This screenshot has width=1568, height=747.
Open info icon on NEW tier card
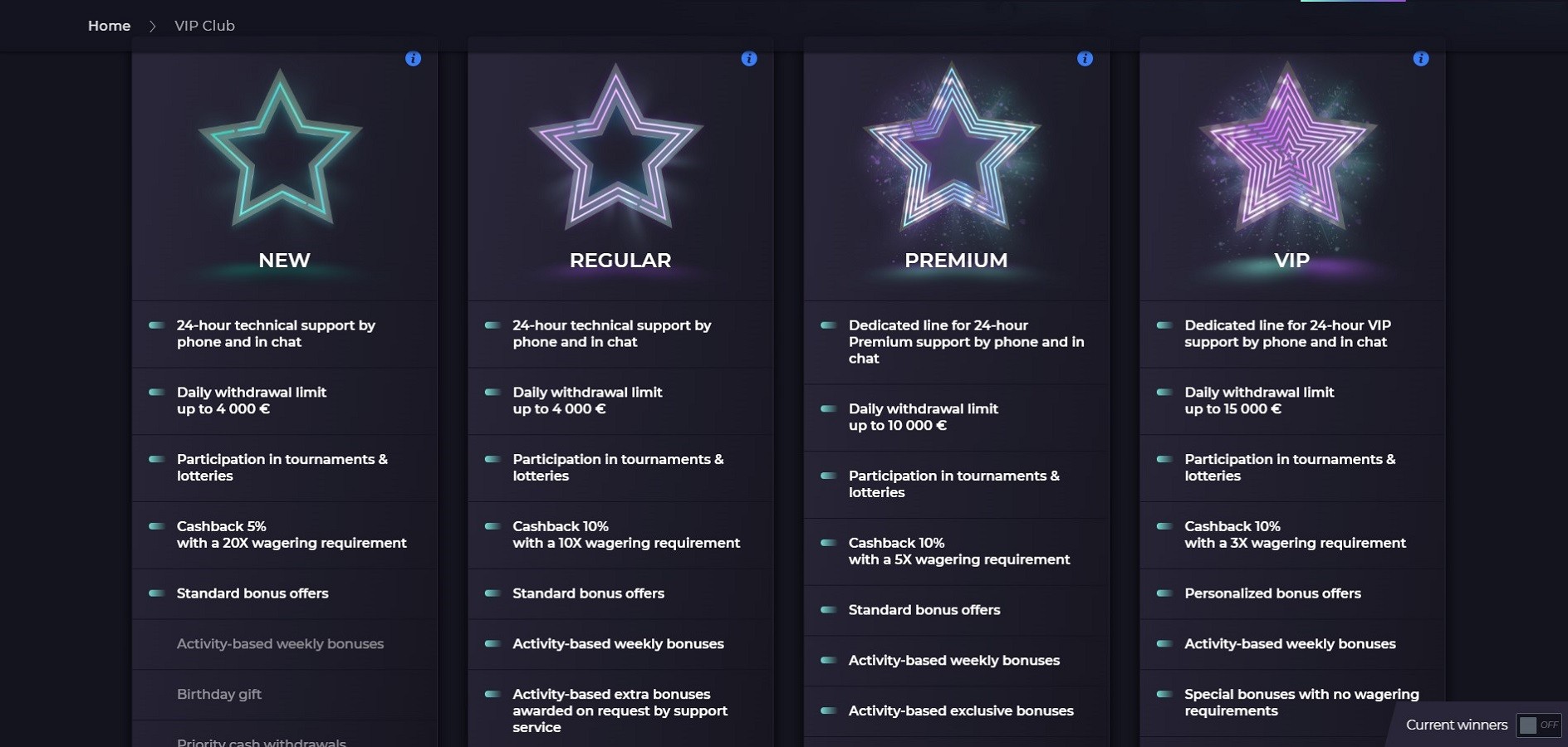click(x=413, y=59)
